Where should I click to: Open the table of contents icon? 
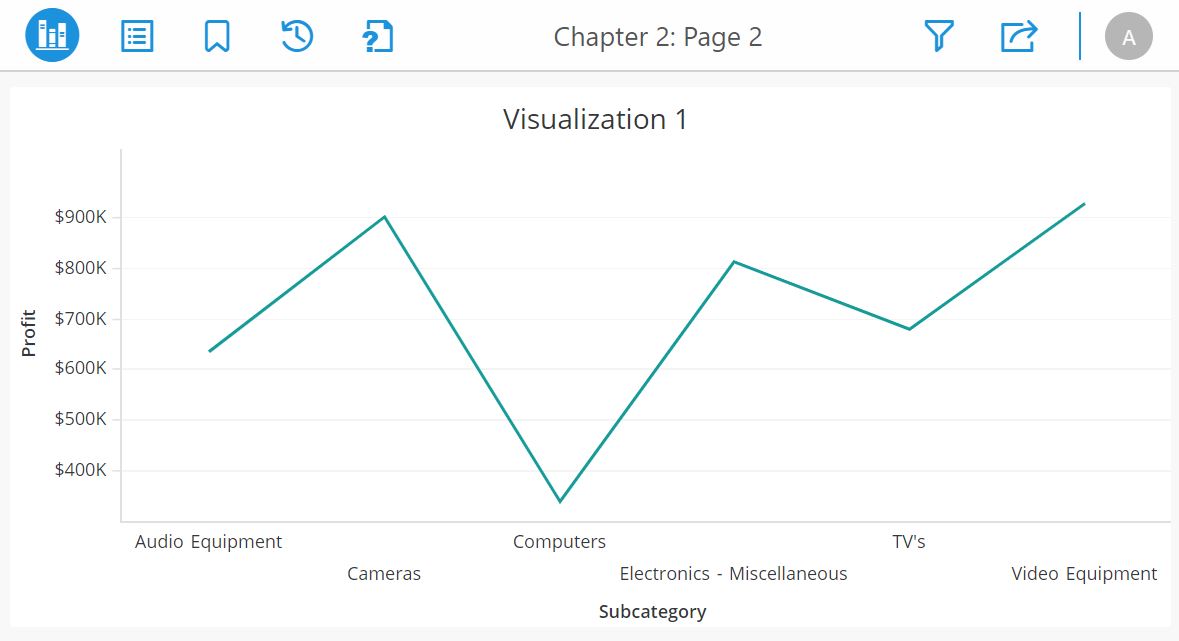click(136, 35)
